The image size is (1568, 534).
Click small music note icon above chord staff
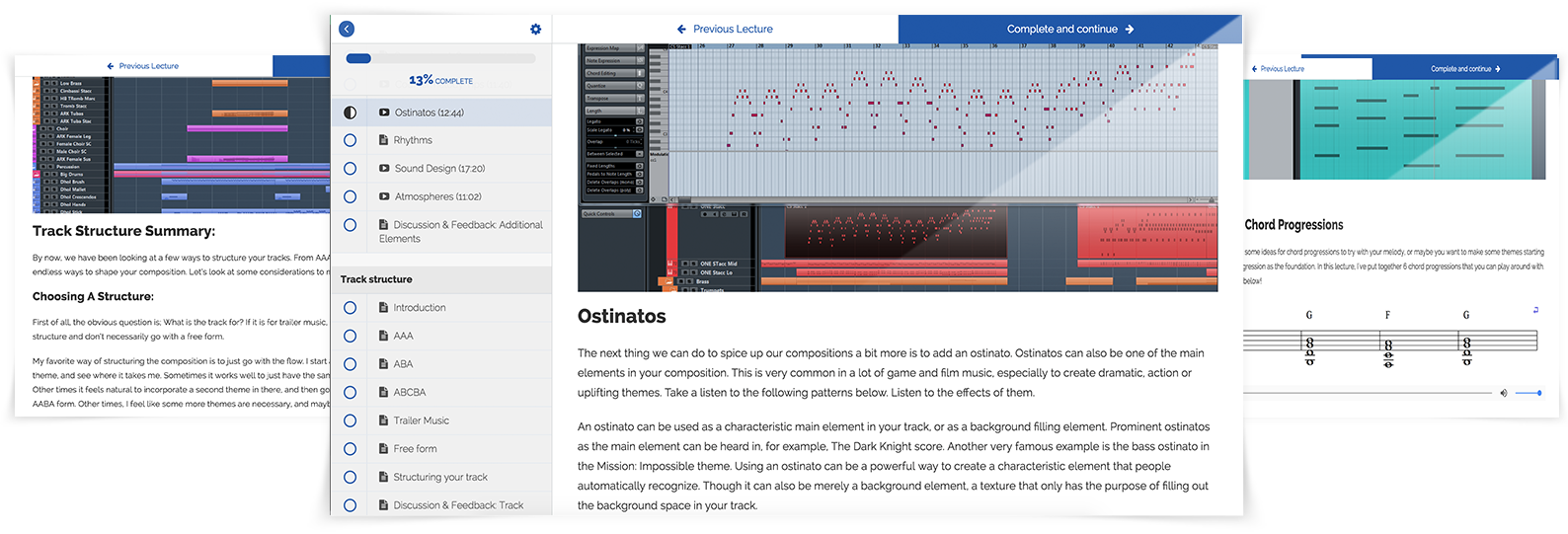(x=1535, y=310)
